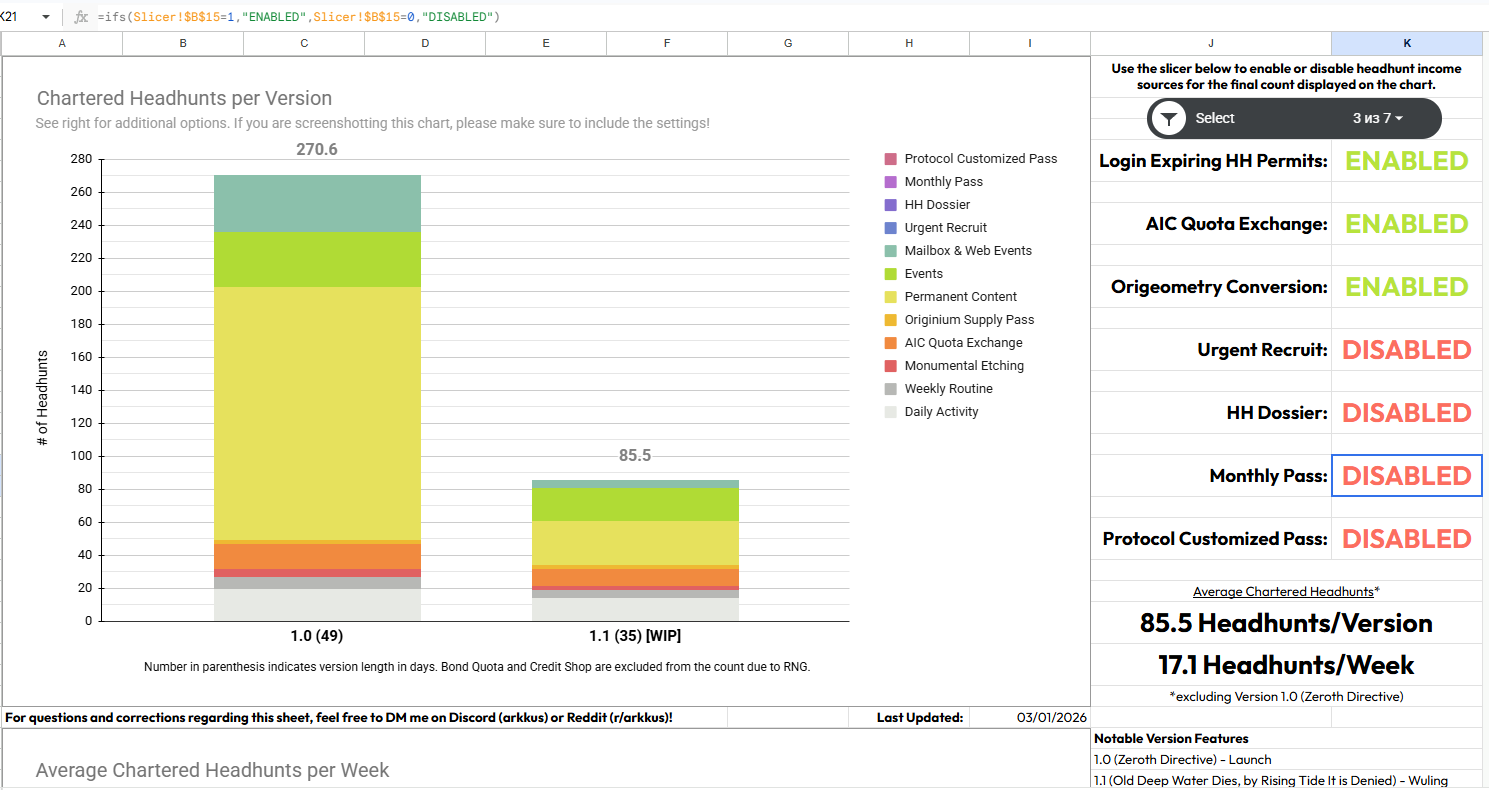Click the '1.0 (Zeroth Directive) - Launch' row

[1287, 759]
